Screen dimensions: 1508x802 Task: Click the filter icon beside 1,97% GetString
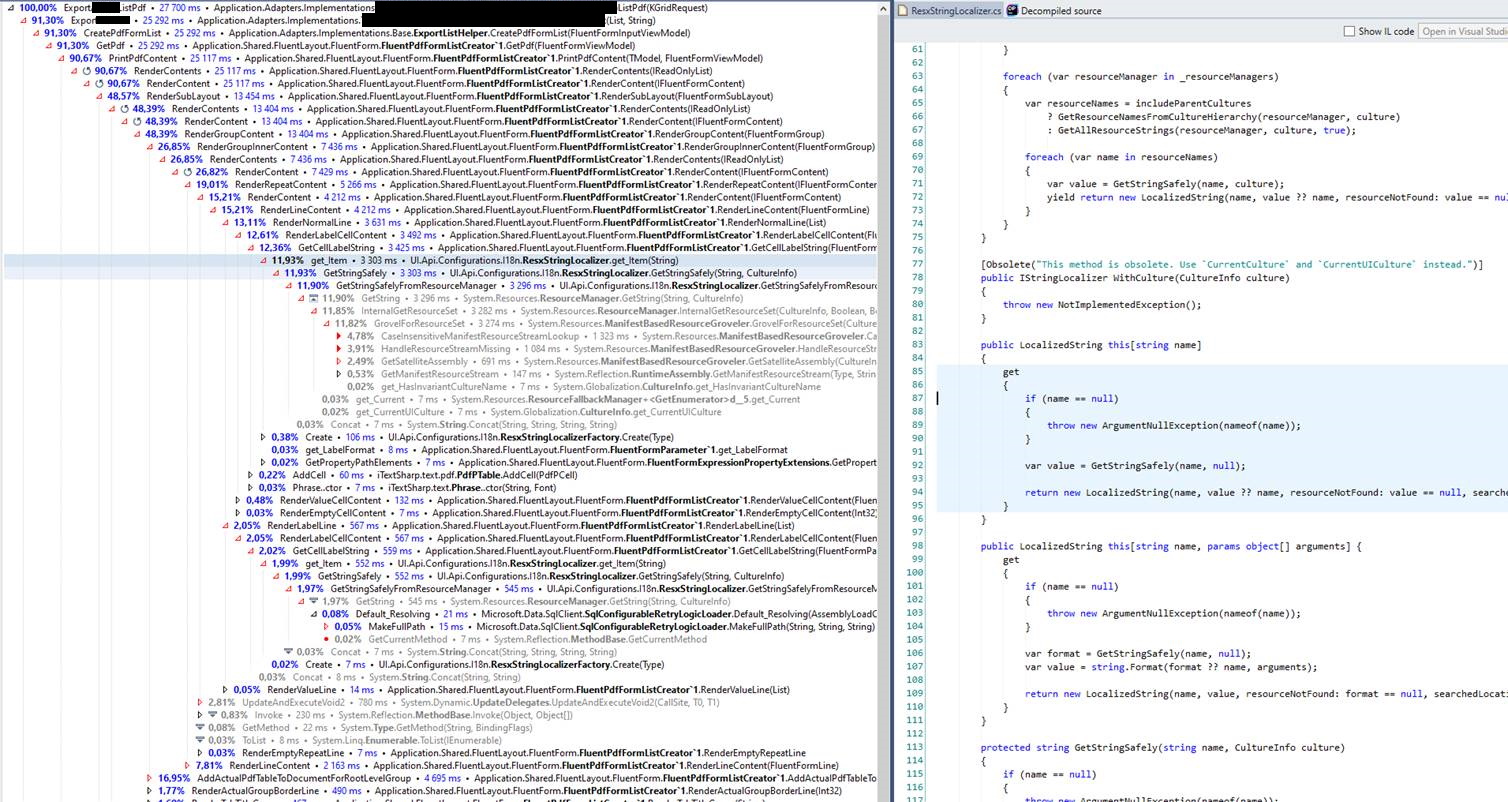(313, 602)
